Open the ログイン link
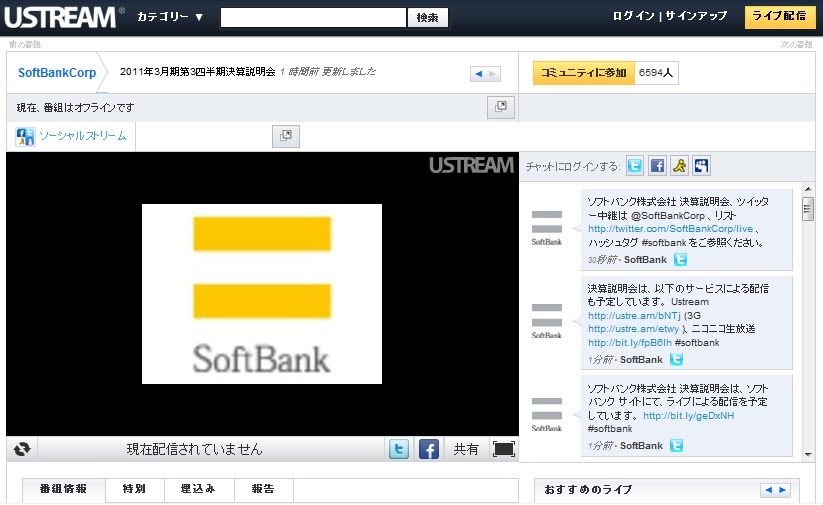823x505 pixels. coord(634,16)
